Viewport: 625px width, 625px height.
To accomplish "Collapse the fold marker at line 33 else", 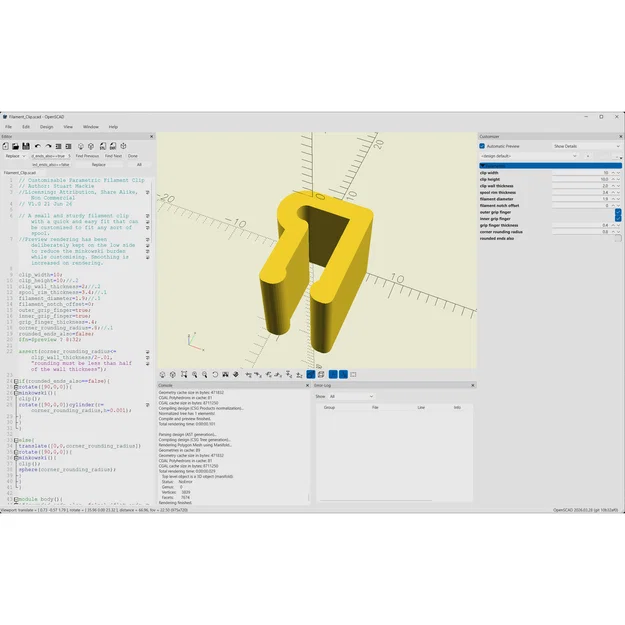I will [x=16, y=440].
